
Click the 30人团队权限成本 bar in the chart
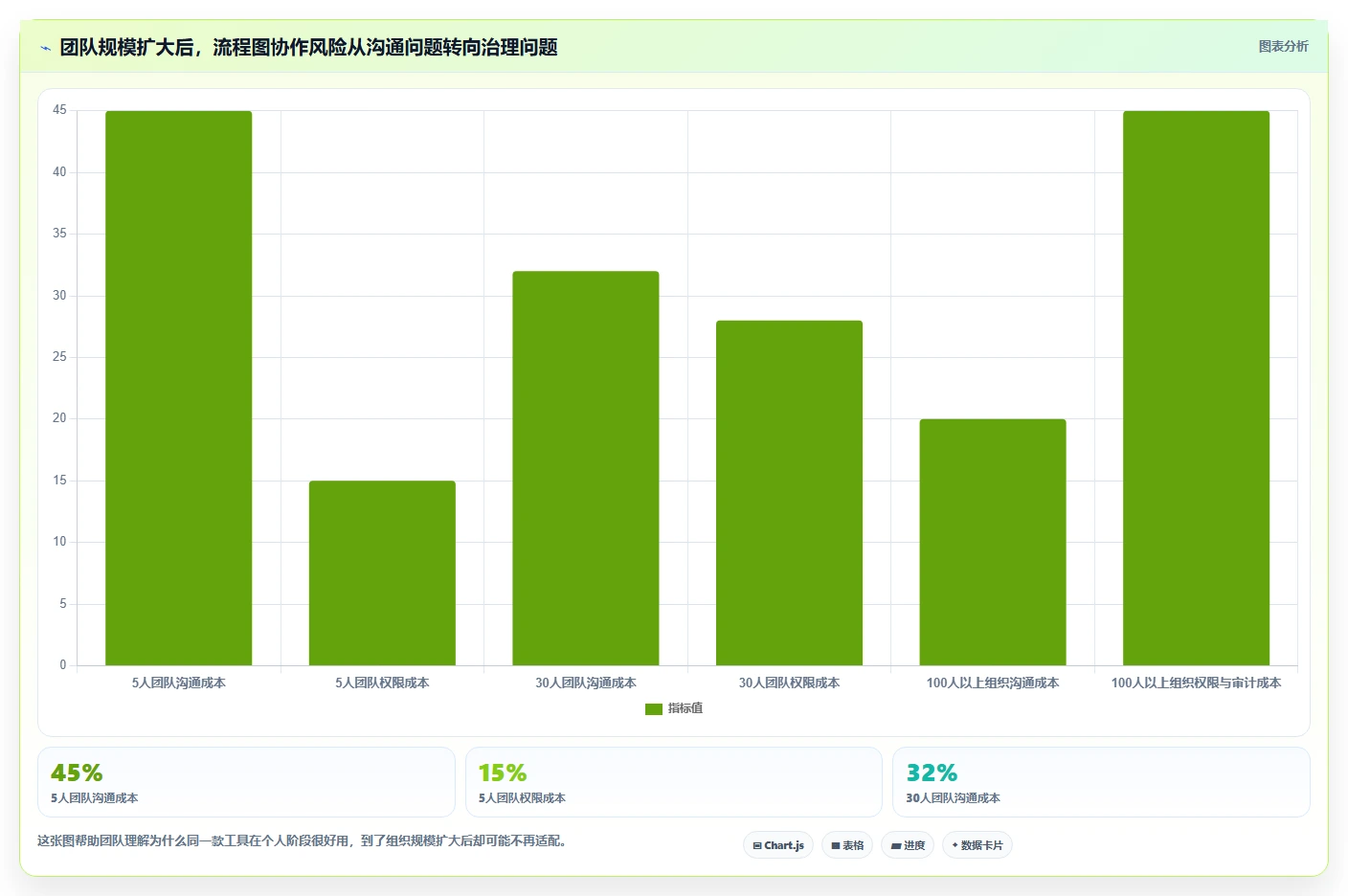pos(789,493)
